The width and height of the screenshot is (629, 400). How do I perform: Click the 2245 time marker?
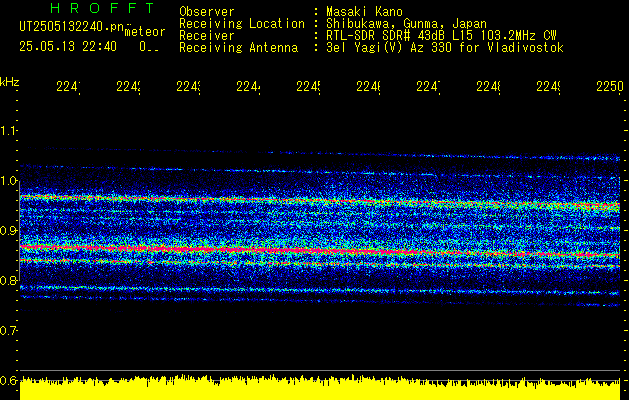tap(308, 86)
